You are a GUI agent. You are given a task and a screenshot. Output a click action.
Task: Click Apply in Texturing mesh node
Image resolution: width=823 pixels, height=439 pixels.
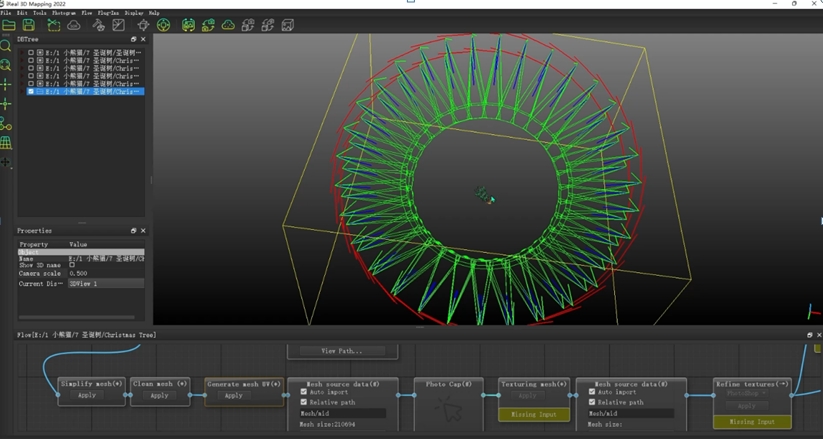(x=527, y=395)
